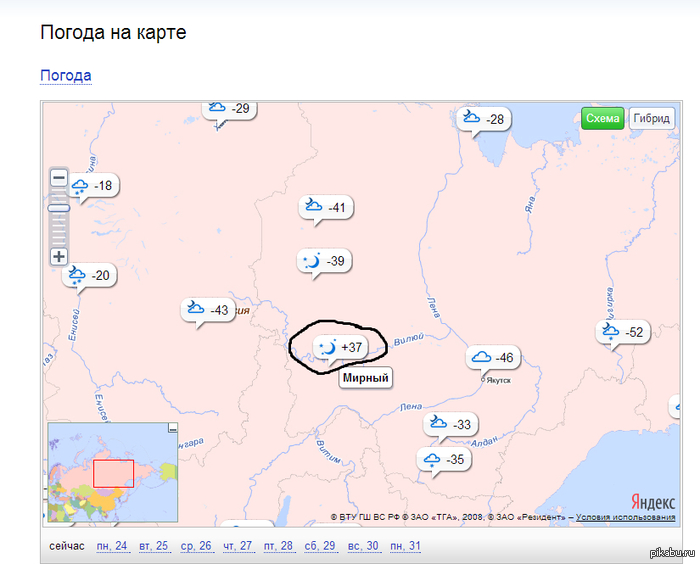Viewport: 700px width, 564px height.
Task: Switch map to Схема view
Action: click(603, 118)
